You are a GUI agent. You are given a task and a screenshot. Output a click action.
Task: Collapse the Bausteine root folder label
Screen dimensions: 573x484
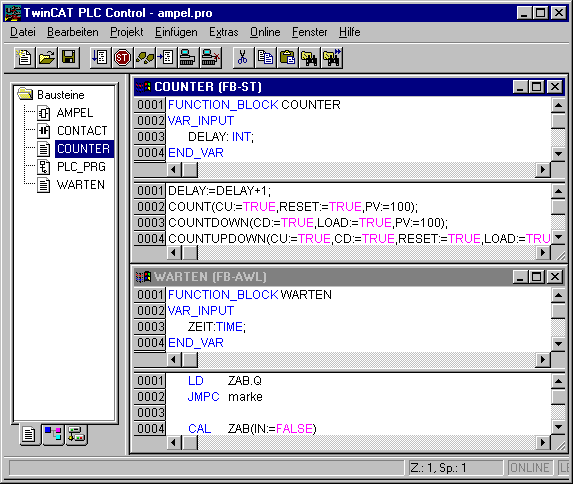(x=61, y=95)
